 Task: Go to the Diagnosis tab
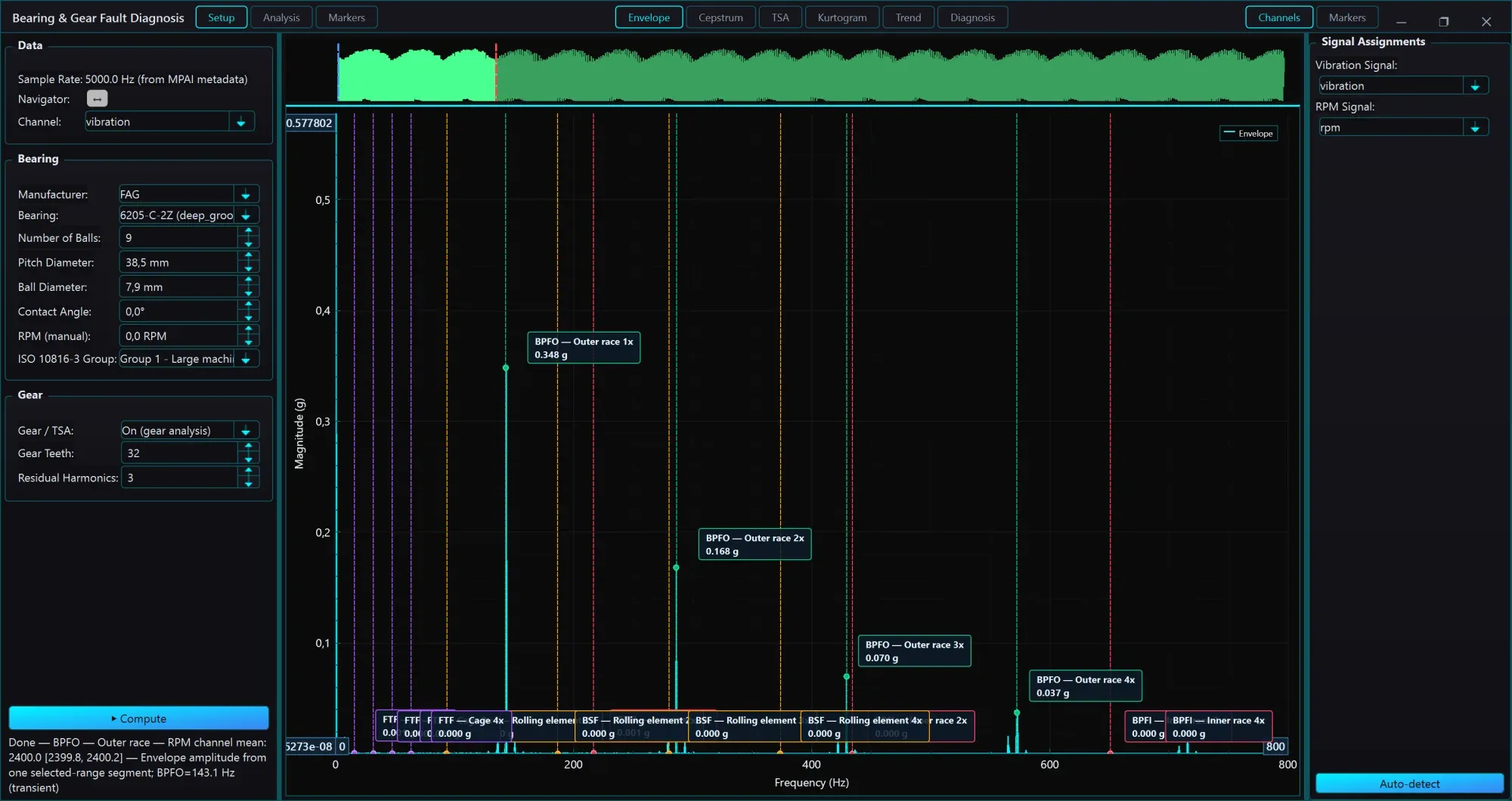click(x=972, y=17)
